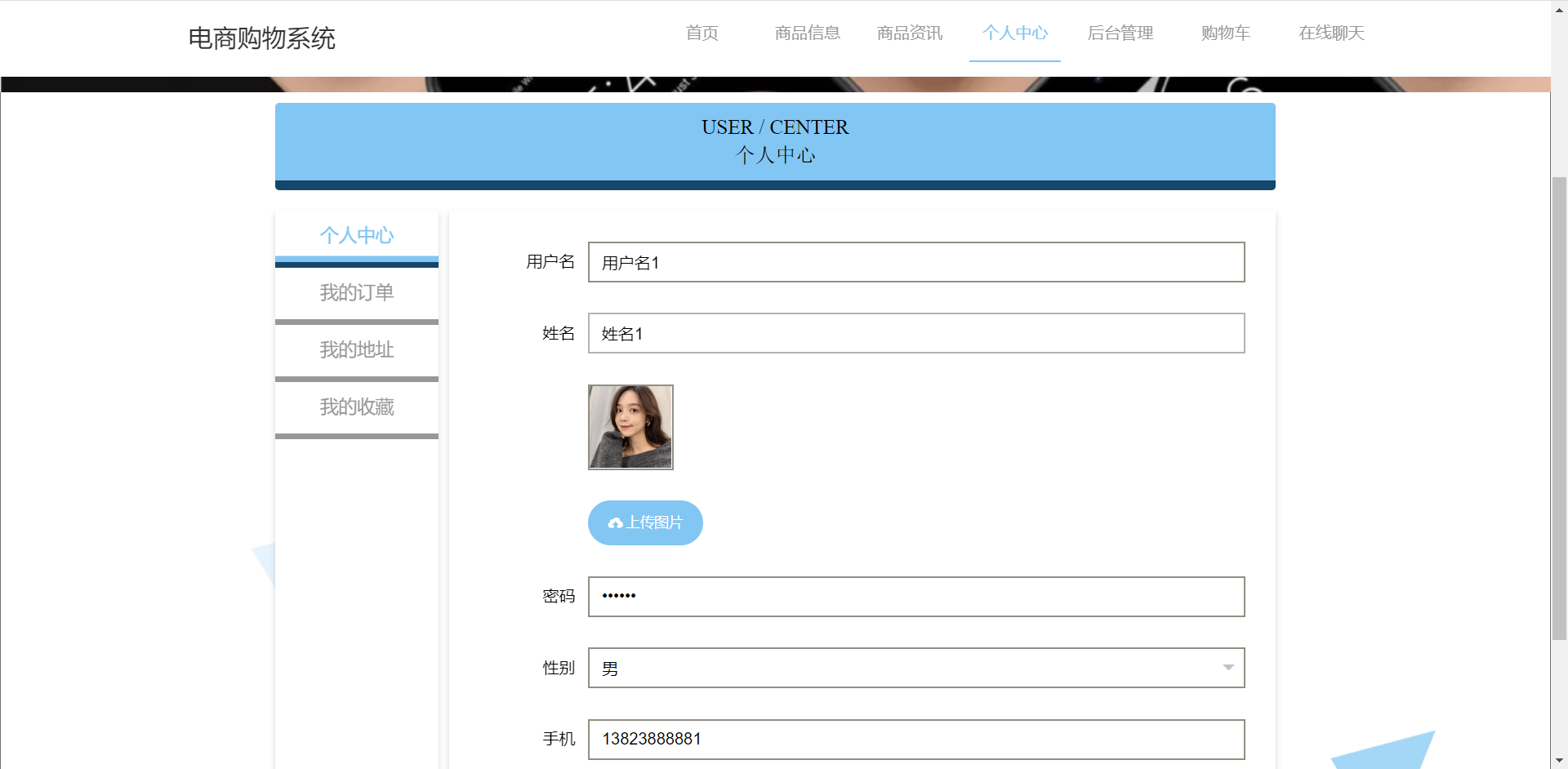Switch to 我的地址 sidebar tab
1568x769 pixels.
357,349
